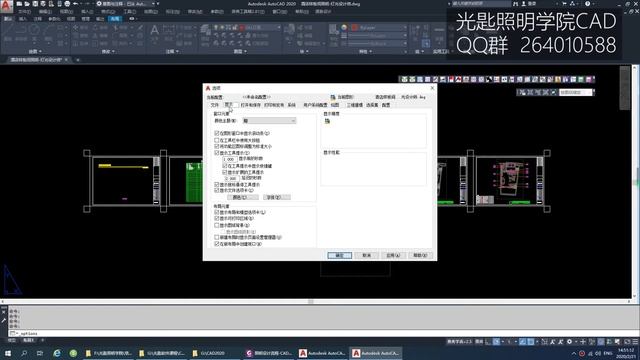The height and width of the screenshot is (360, 640).
Task: Switch to Open and Save tab in Options
Action: click(x=250, y=105)
